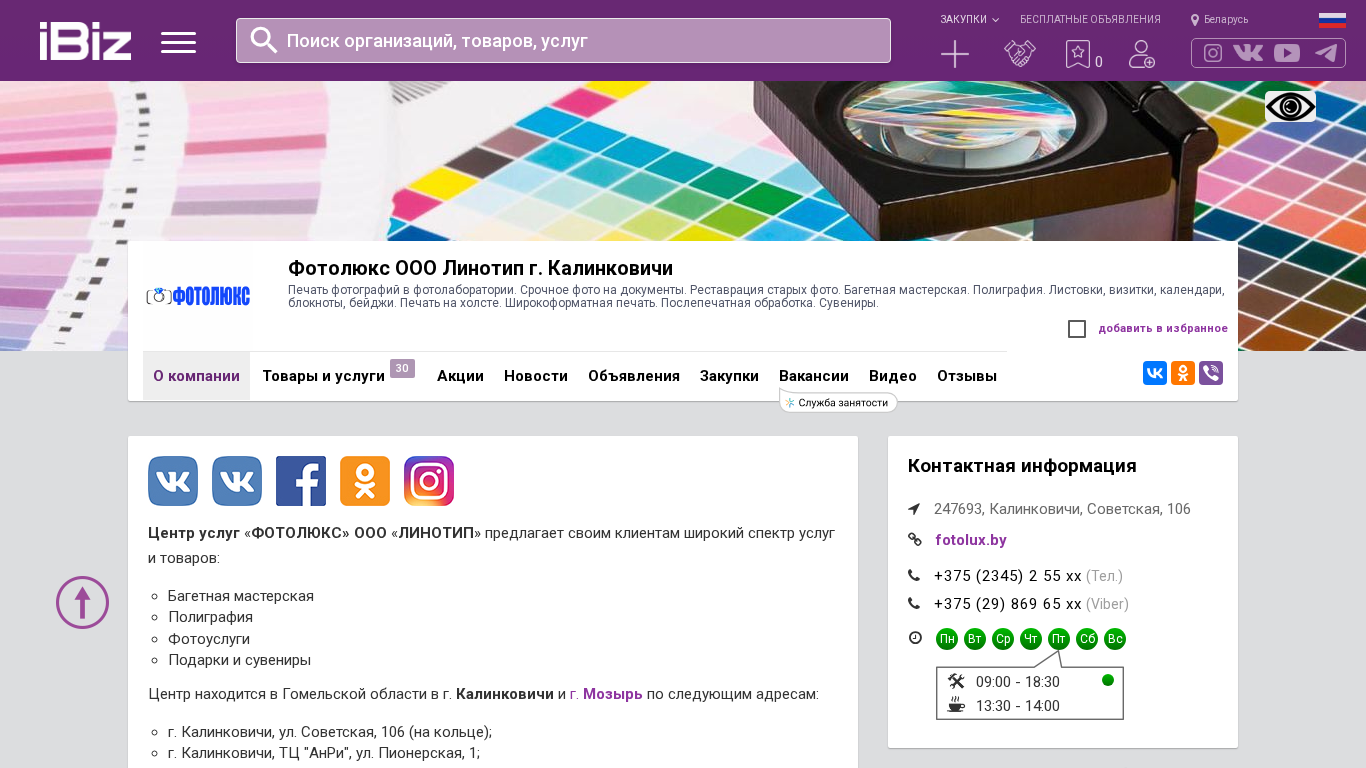Click working hours '09:00 - 18:30'
Viewport: 1366px width, 768px height.
pos(1018,682)
